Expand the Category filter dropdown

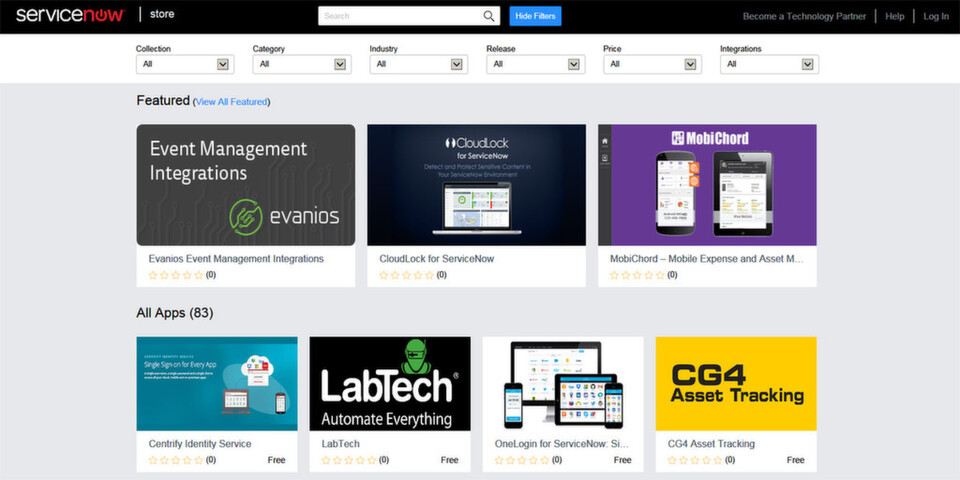302,64
